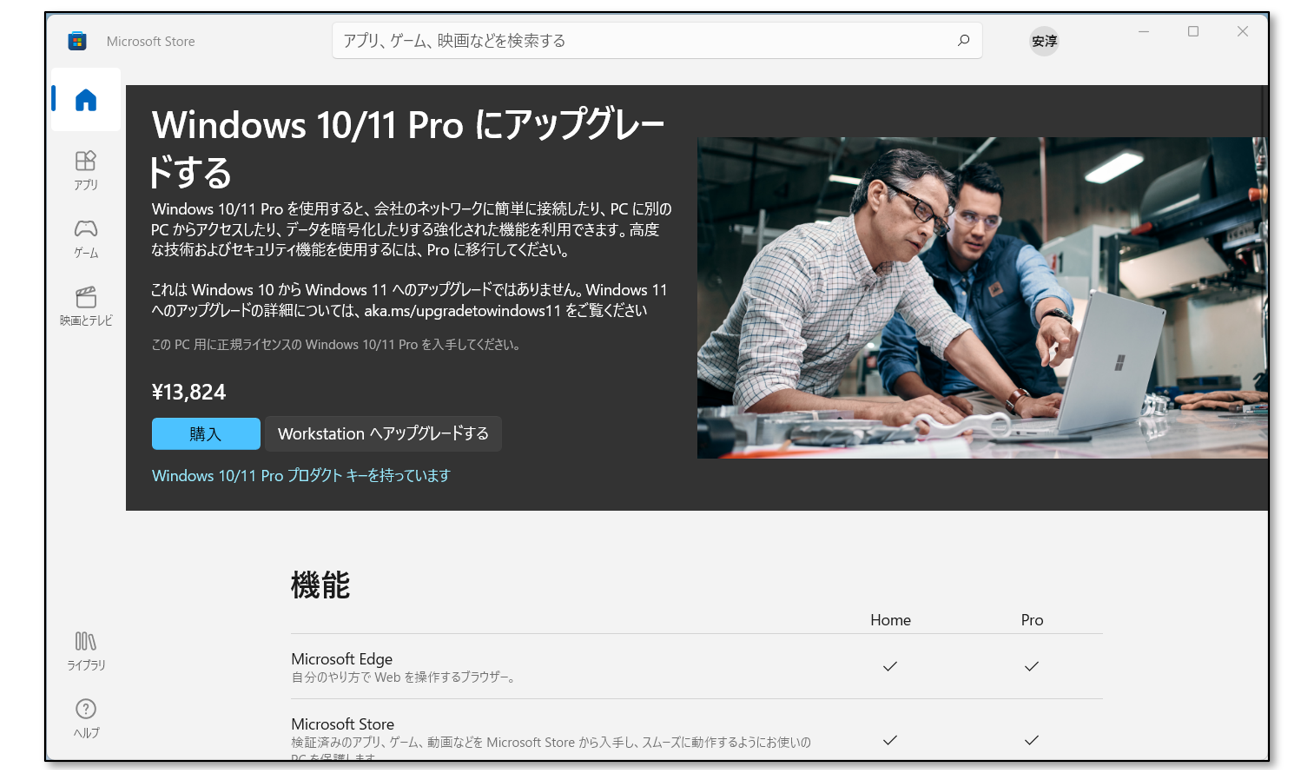Click the 購入 button
The width and height of the screenshot is (1305, 770).
[206, 434]
